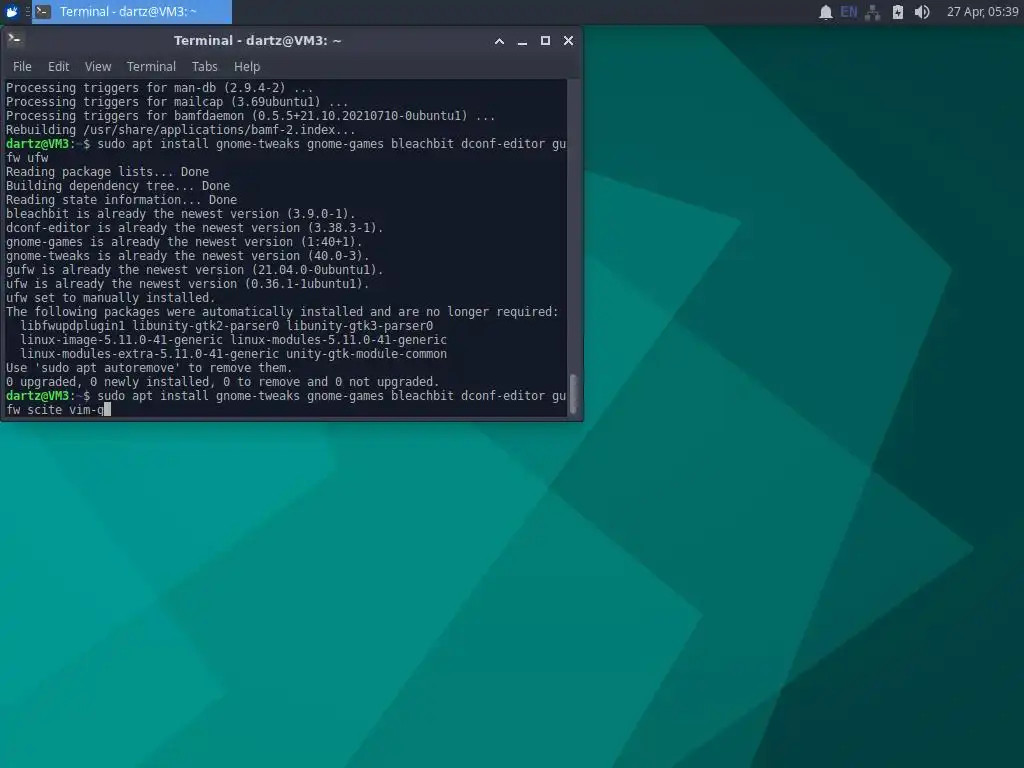
Task: Open the volume speaker icon
Action: pos(921,12)
